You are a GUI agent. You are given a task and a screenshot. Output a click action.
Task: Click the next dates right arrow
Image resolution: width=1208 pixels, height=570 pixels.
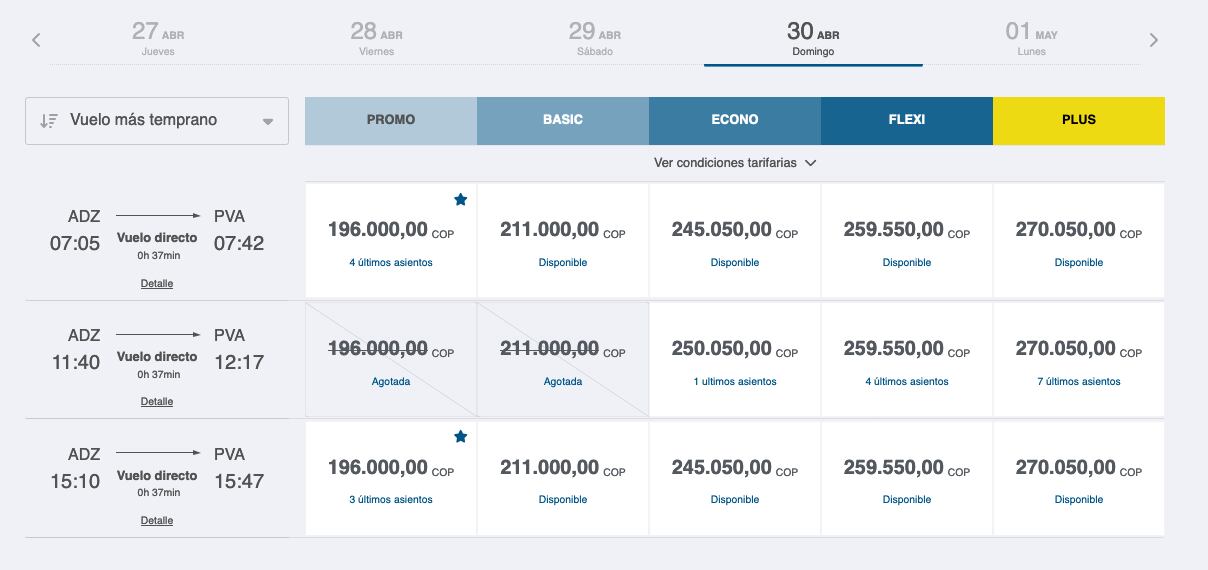pyautogui.click(x=1154, y=40)
